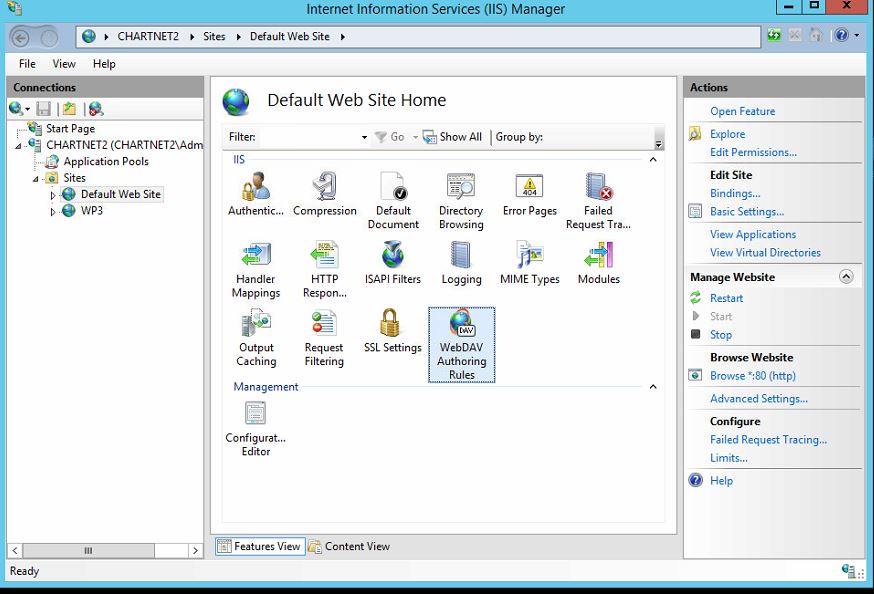Screen dimensions: 874x594
Task: Stop the website
Action: click(721, 335)
